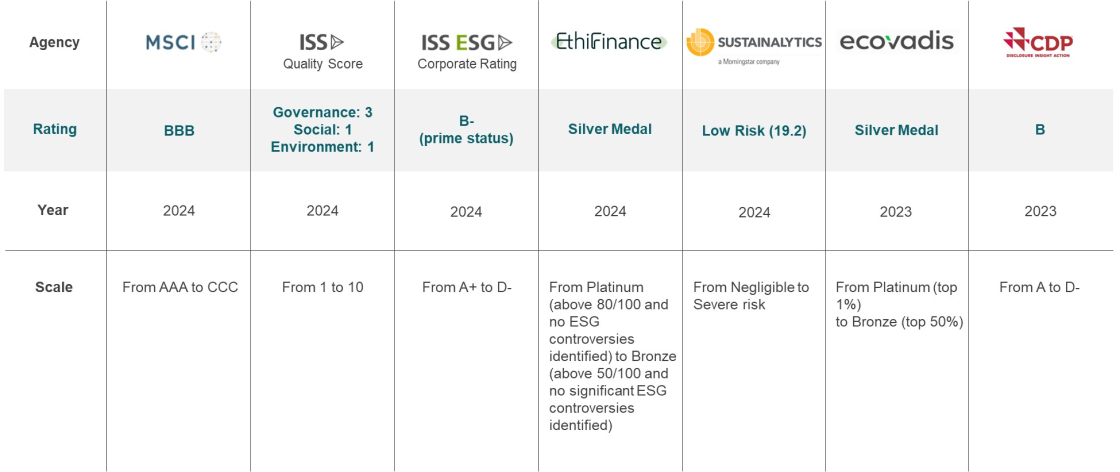Select the Year row header
Image resolution: width=1120 pixels, height=472 pixels.
click(54, 210)
